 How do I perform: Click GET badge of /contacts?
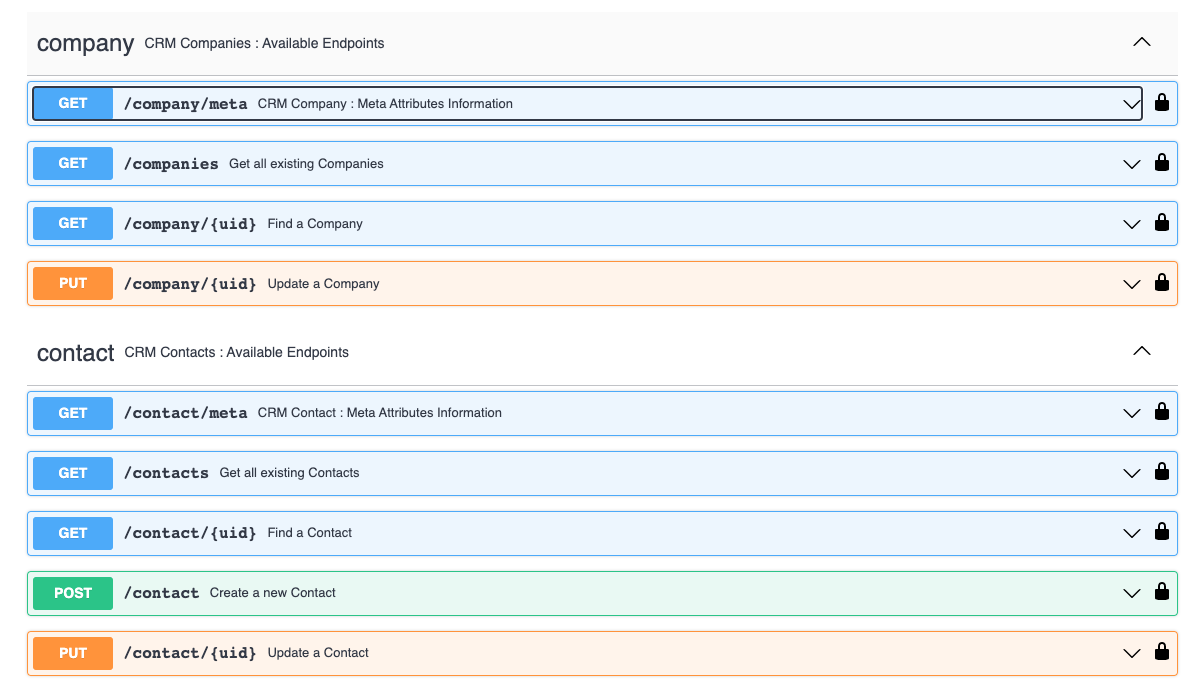73,473
